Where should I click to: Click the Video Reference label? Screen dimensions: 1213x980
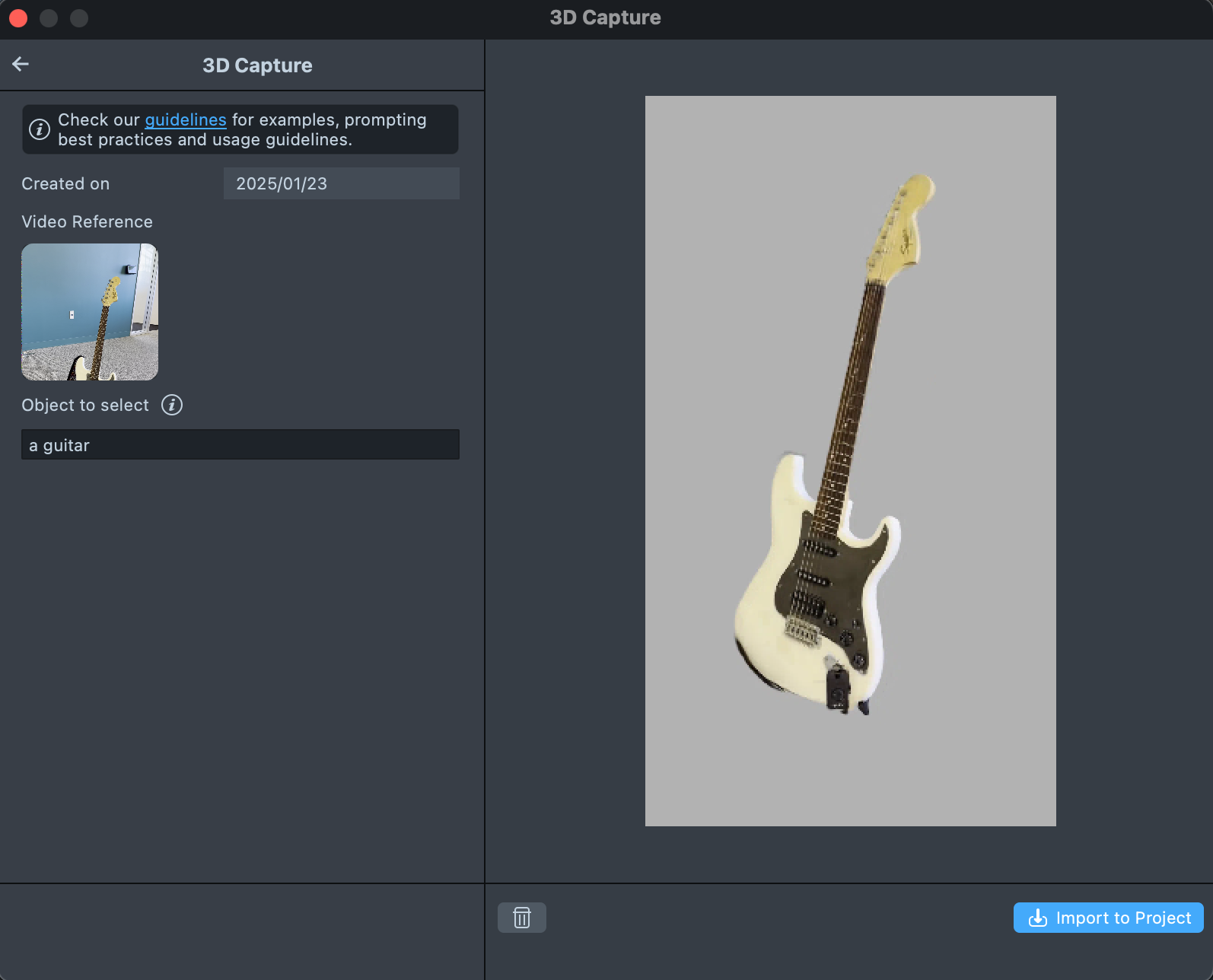pyautogui.click(x=87, y=222)
